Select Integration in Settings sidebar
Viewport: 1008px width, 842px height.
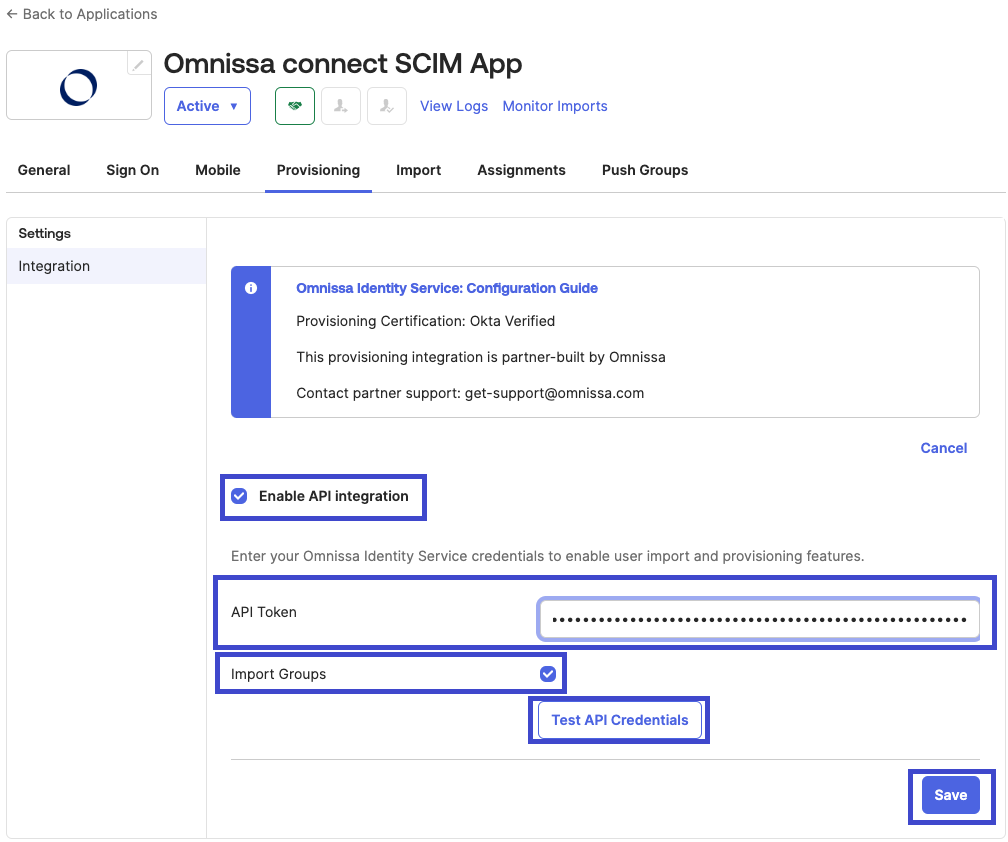pyautogui.click(x=106, y=266)
